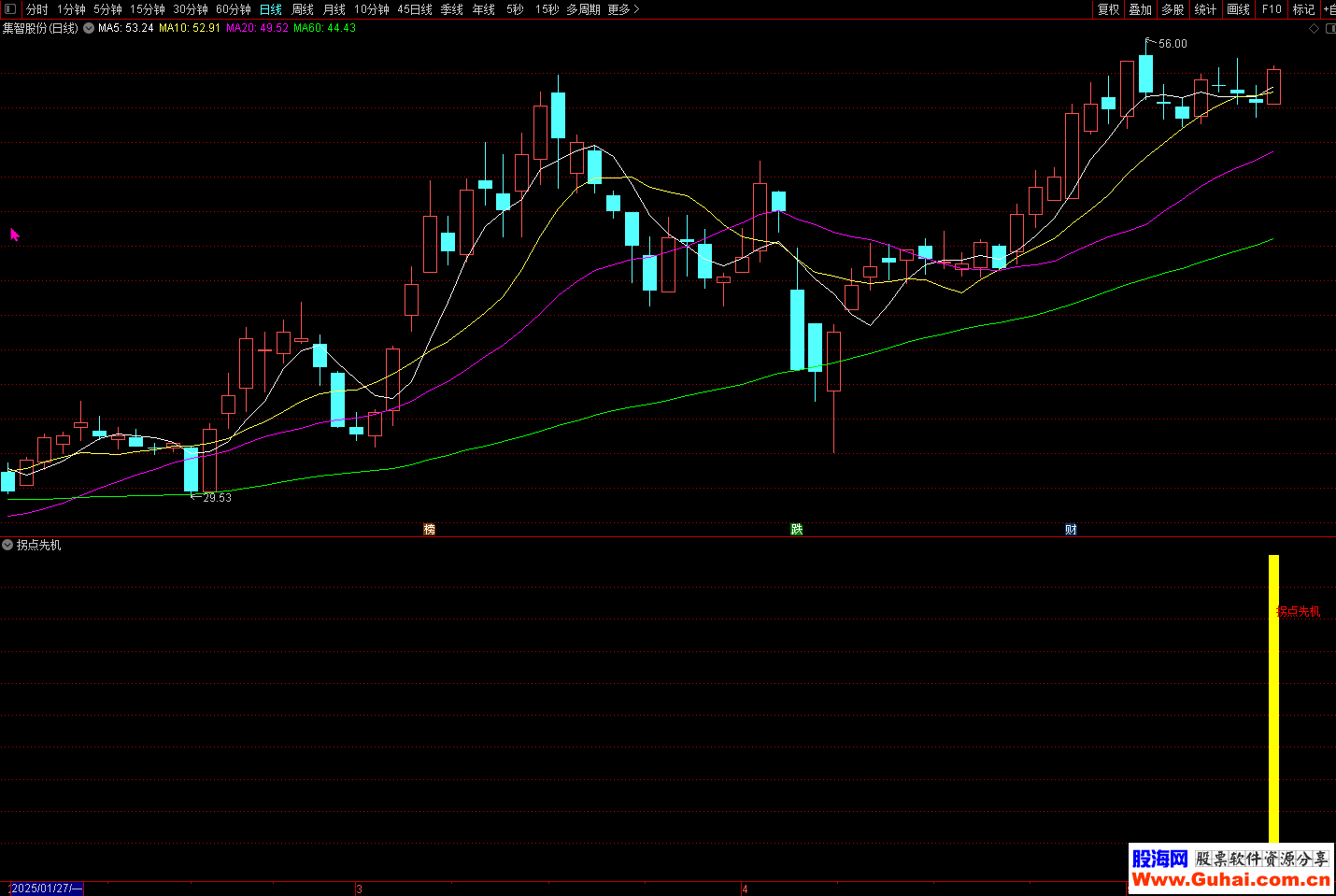
Task: Click the MA10: 52.91 label
Action: pos(190,28)
